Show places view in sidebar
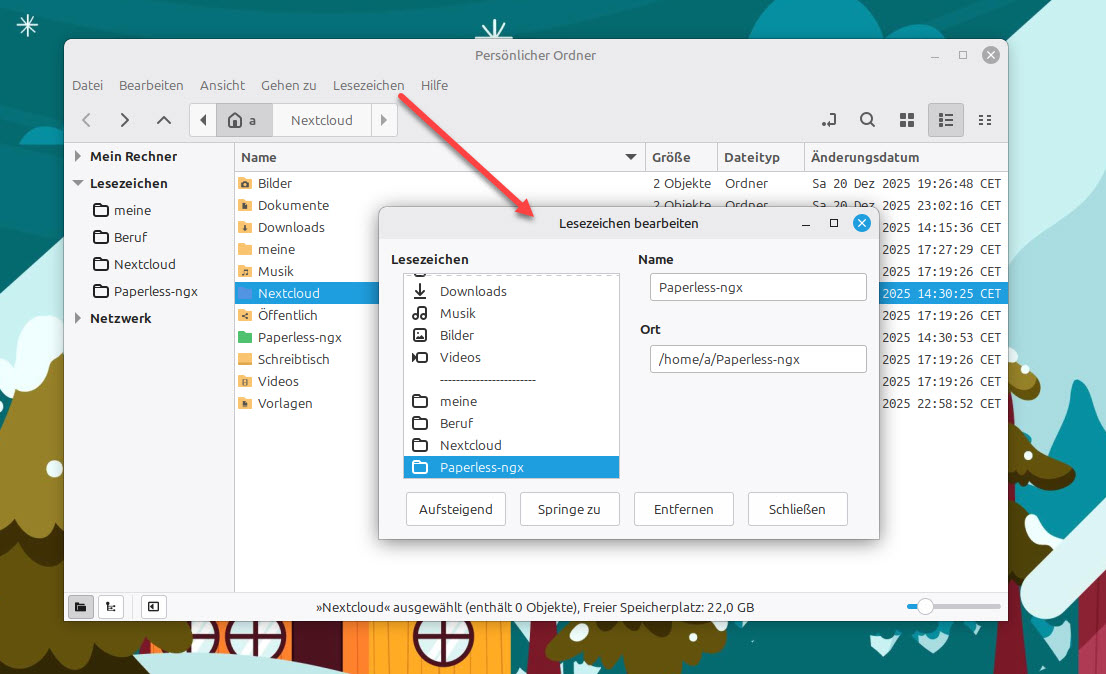This screenshot has width=1106, height=674. [x=81, y=606]
